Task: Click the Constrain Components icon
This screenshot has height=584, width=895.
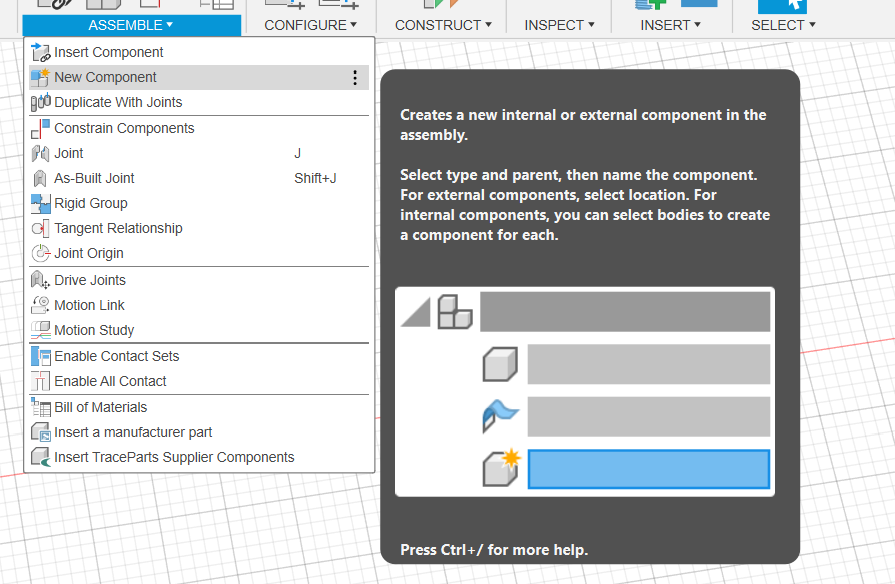Action: [x=40, y=128]
